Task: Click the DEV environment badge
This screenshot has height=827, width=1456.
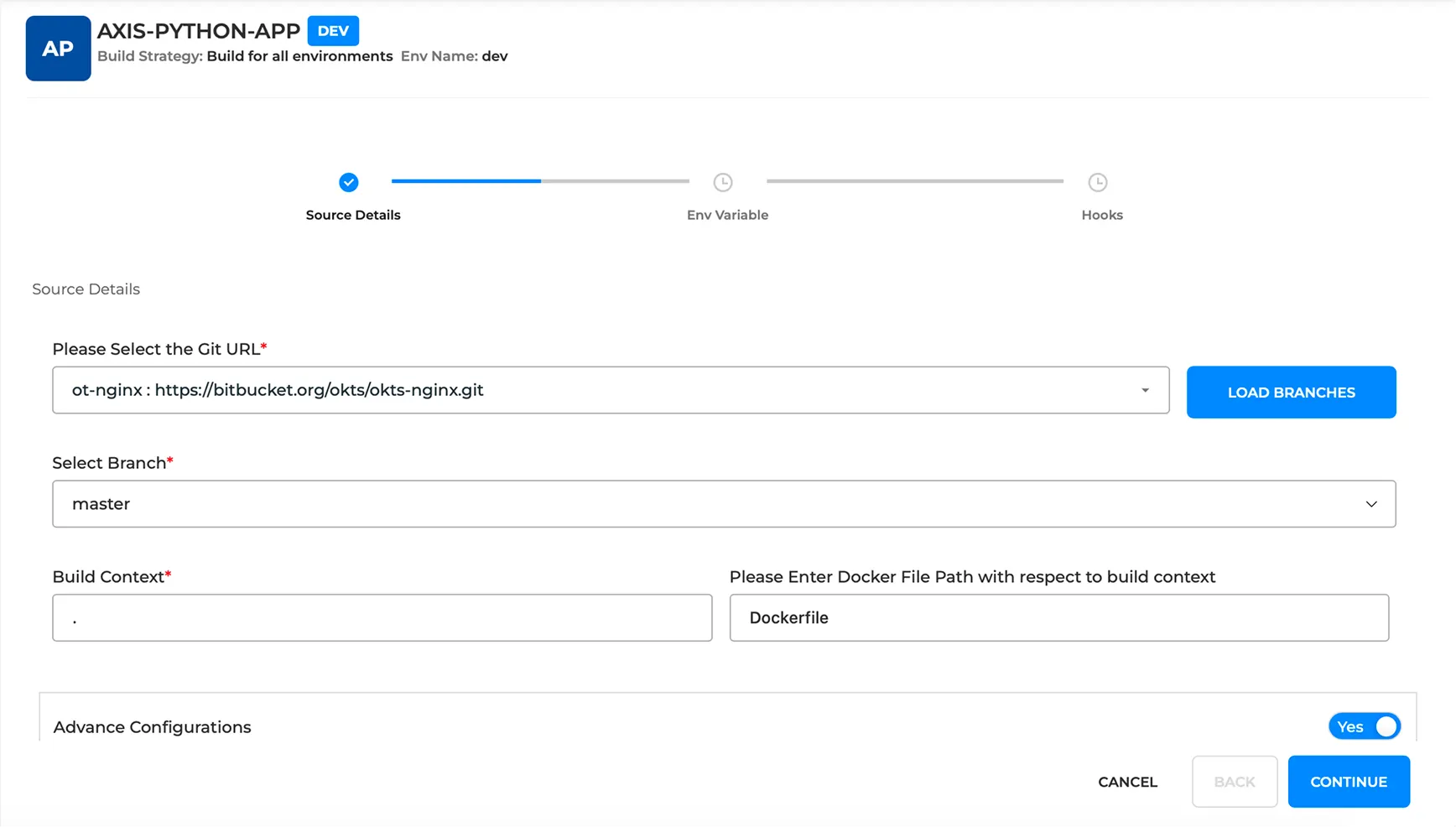Action: point(333,31)
